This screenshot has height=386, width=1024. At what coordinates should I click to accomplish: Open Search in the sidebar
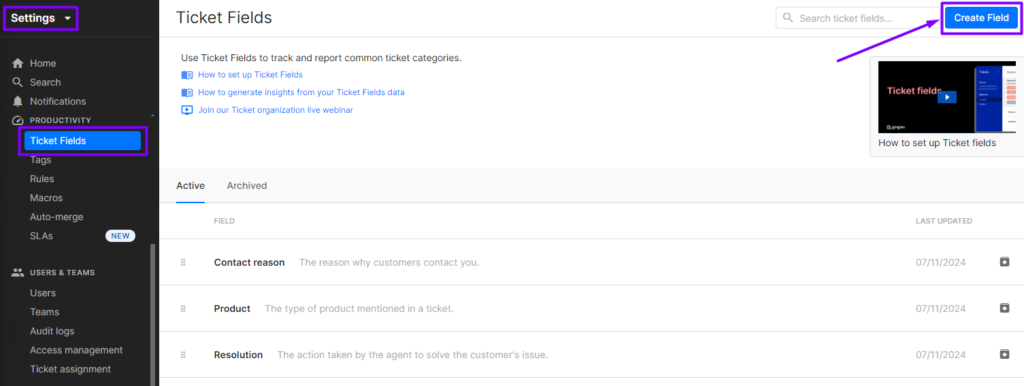(x=45, y=82)
